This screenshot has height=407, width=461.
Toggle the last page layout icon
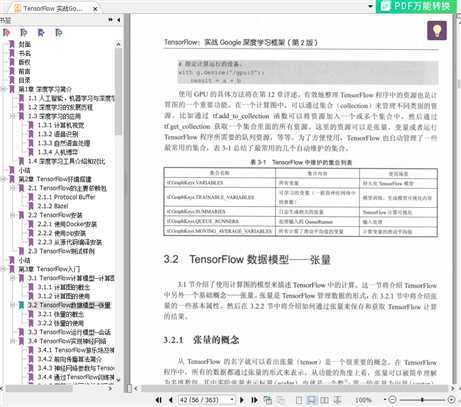coord(338,400)
